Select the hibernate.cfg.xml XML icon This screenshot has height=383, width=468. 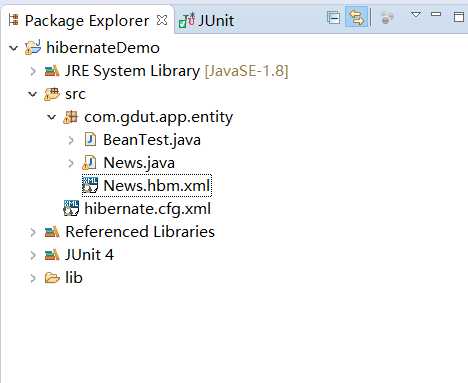71,208
